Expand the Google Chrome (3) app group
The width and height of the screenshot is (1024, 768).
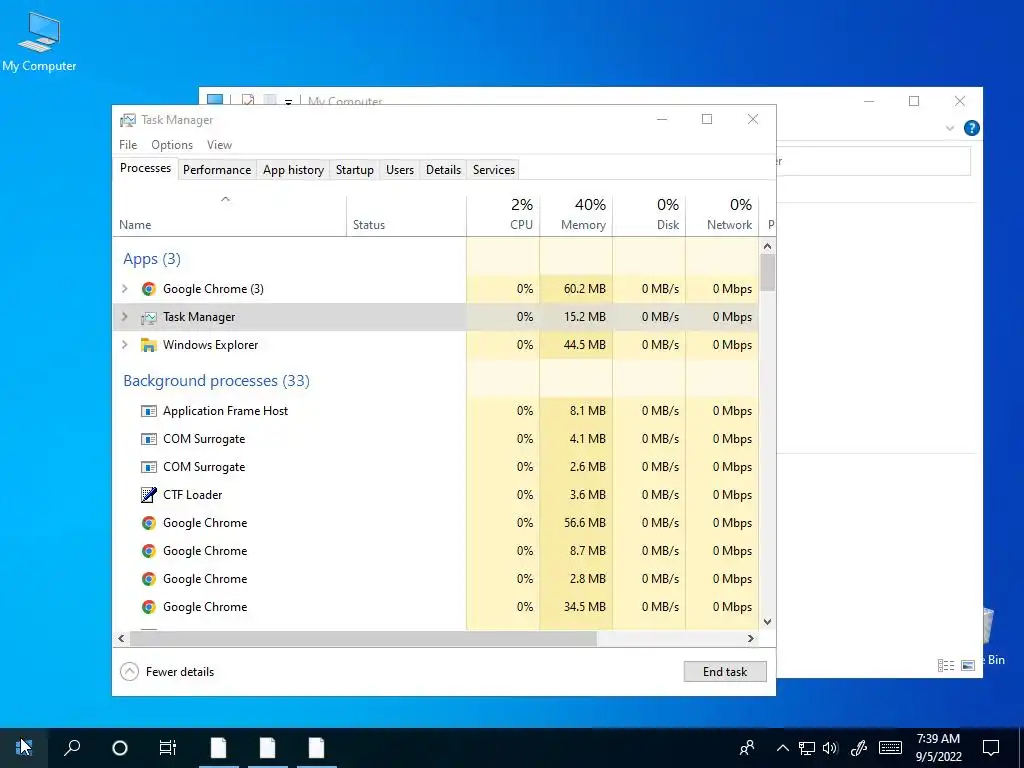coord(125,289)
